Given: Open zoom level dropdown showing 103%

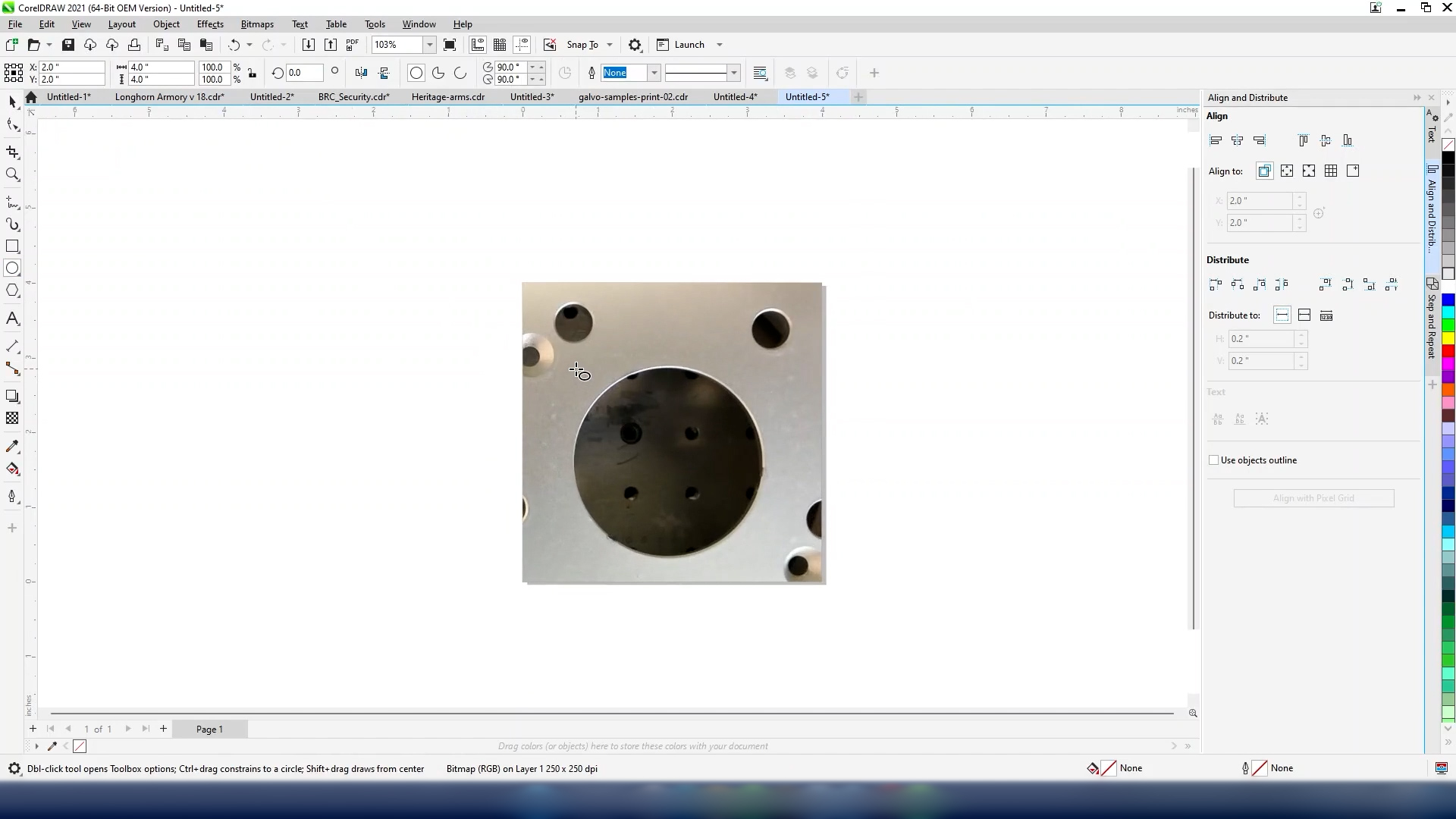Looking at the screenshot, I should pos(429,45).
